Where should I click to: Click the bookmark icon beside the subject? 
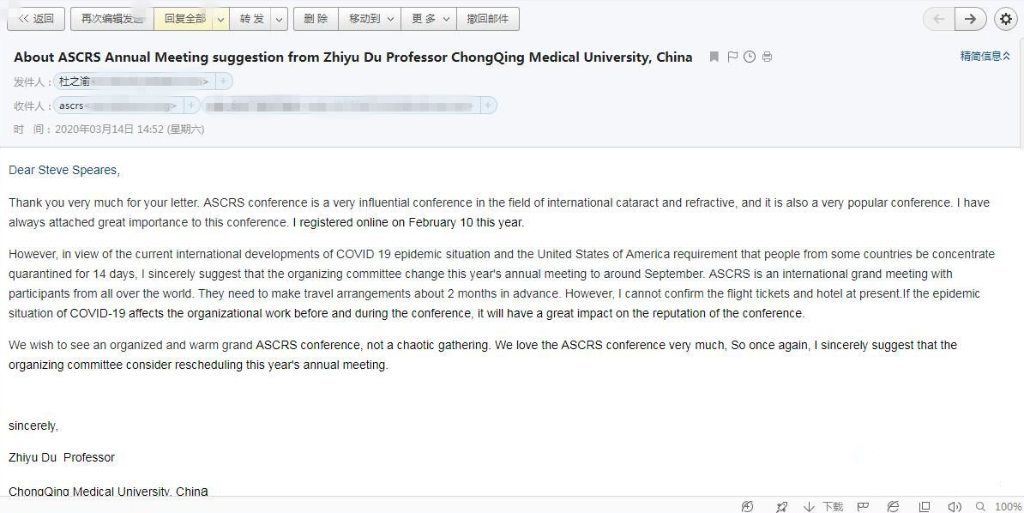[714, 57]
